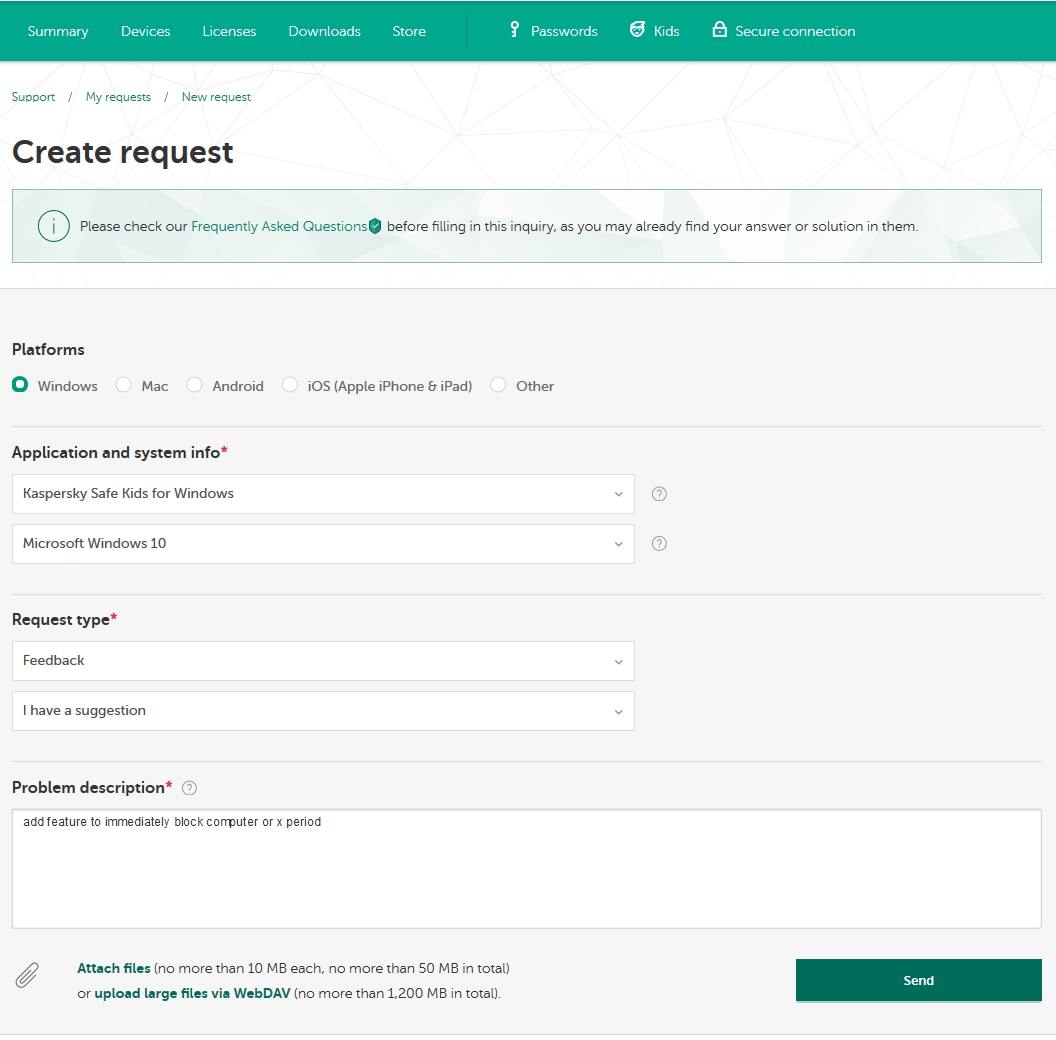Viewport: 1056px width, 1040px height.
Task: Open the Passwords key icon
Action: click(x=515, y=30)
